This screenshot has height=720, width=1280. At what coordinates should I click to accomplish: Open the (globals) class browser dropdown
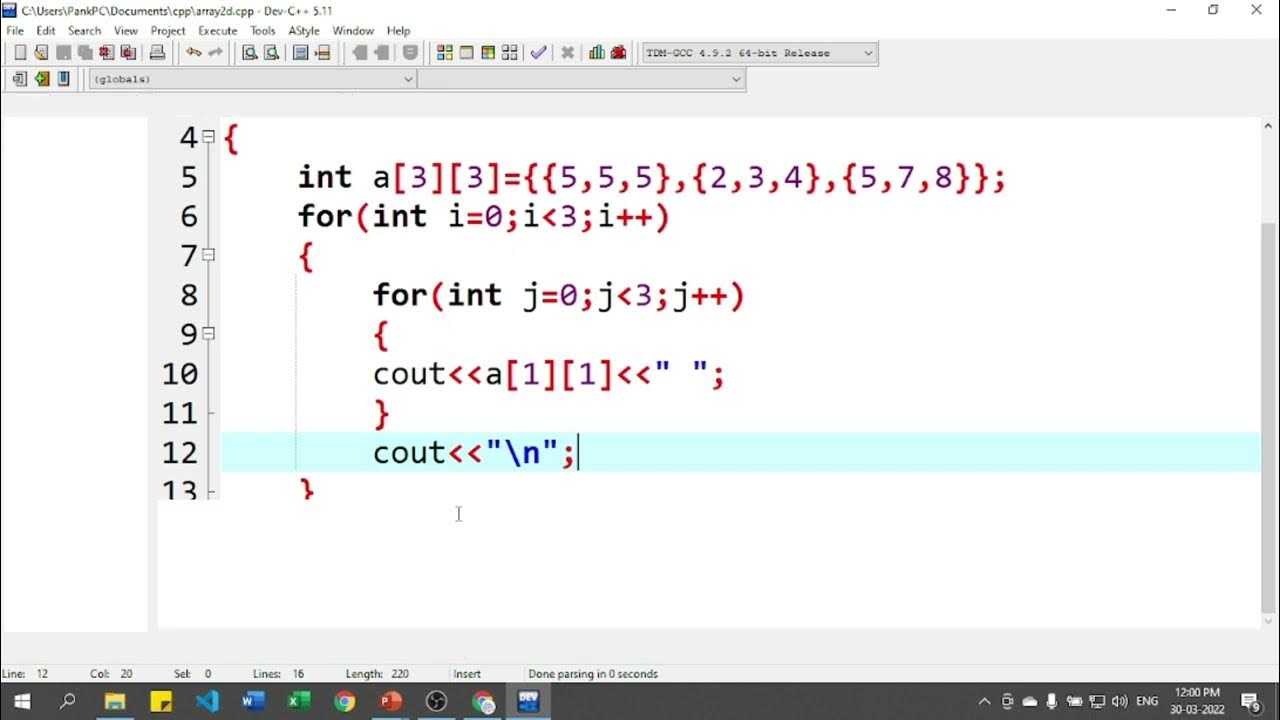coord(408,78)
